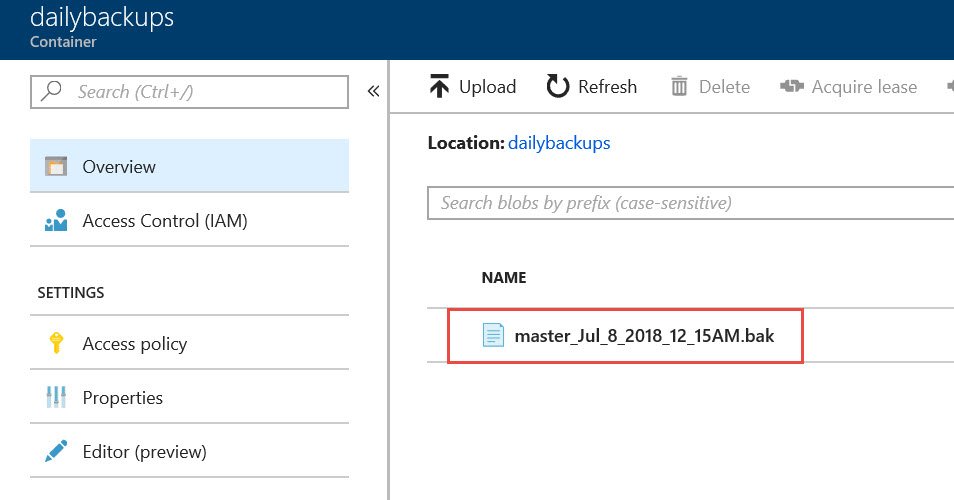
Task: Click the Access policy key icon
Action: click(x=56, y=343)
